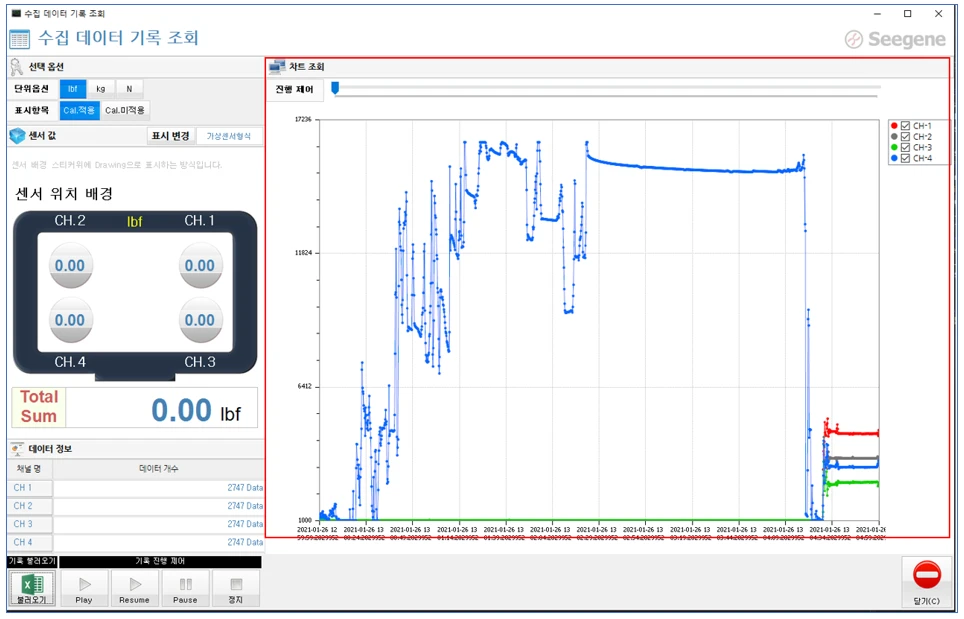Click the CH.2 sensor value gauge
This screenshot has height=619, width=964.
click(70, 266)
